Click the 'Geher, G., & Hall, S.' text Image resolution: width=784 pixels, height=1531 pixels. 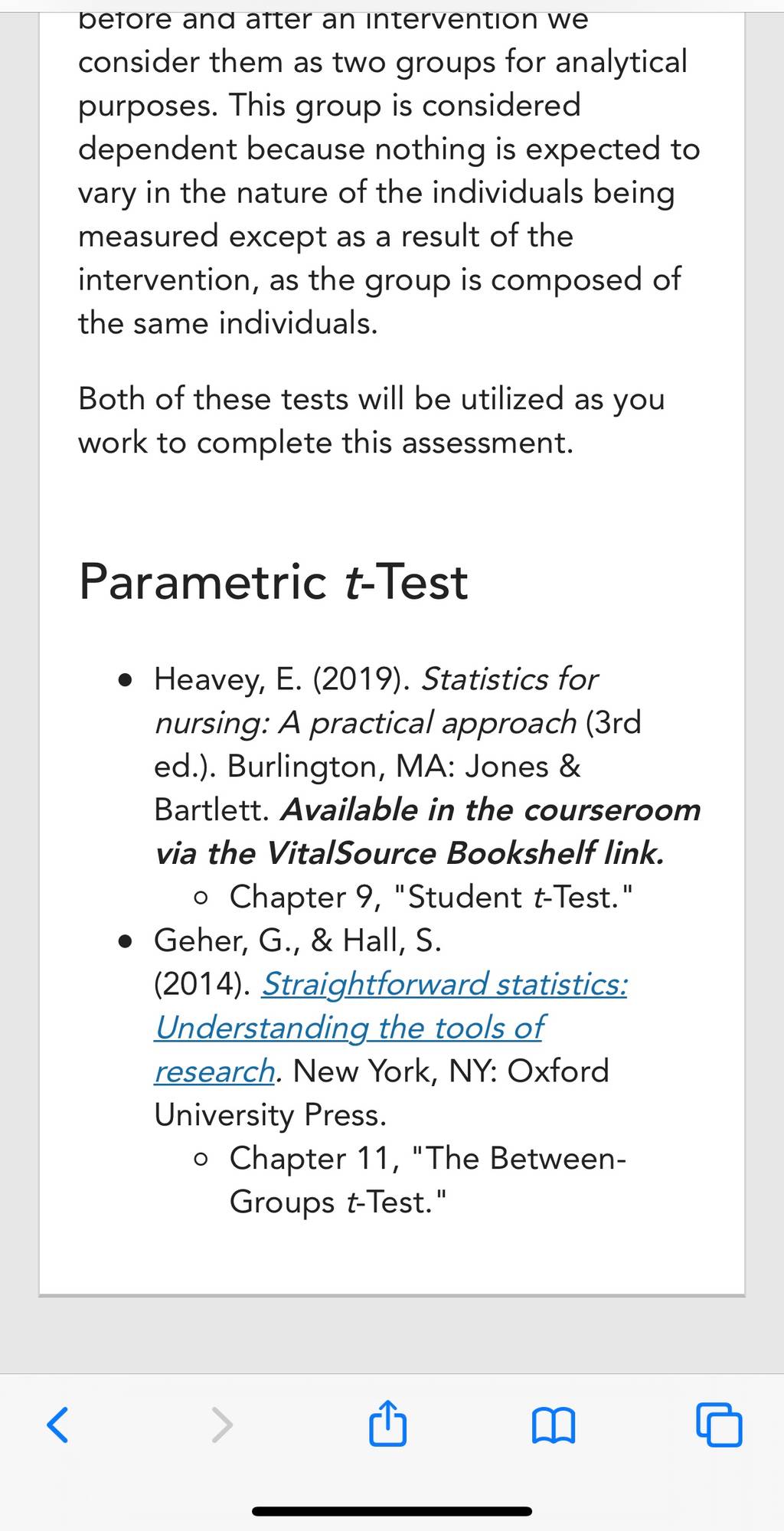[298, 941]
